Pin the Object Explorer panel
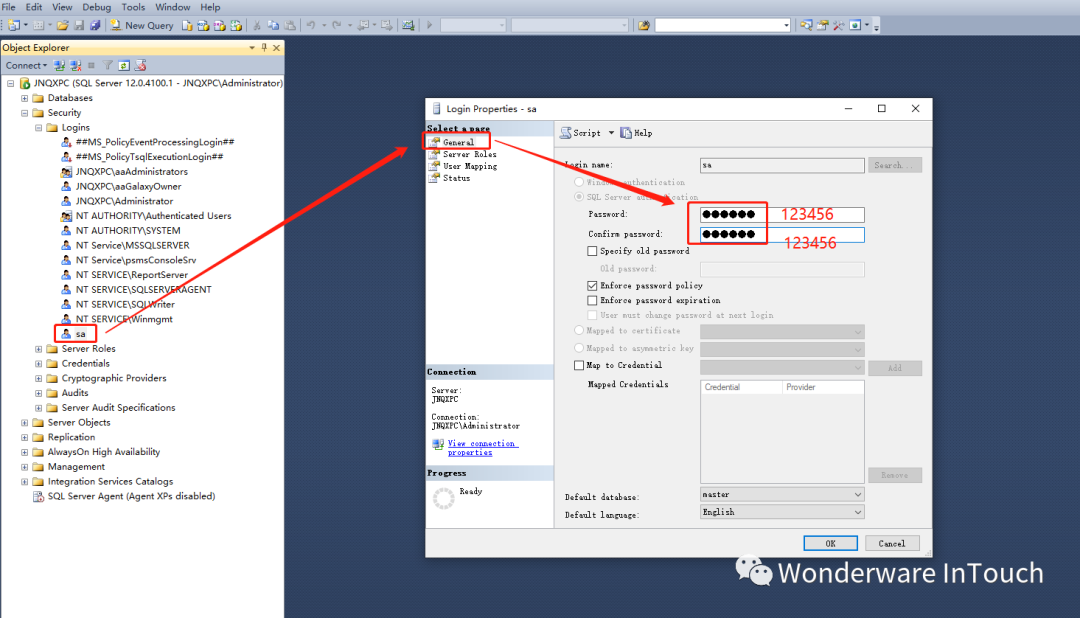Image resolution: width=1080 pixels, height=618 pixels. pyautogui.click(x=264, y=48)
